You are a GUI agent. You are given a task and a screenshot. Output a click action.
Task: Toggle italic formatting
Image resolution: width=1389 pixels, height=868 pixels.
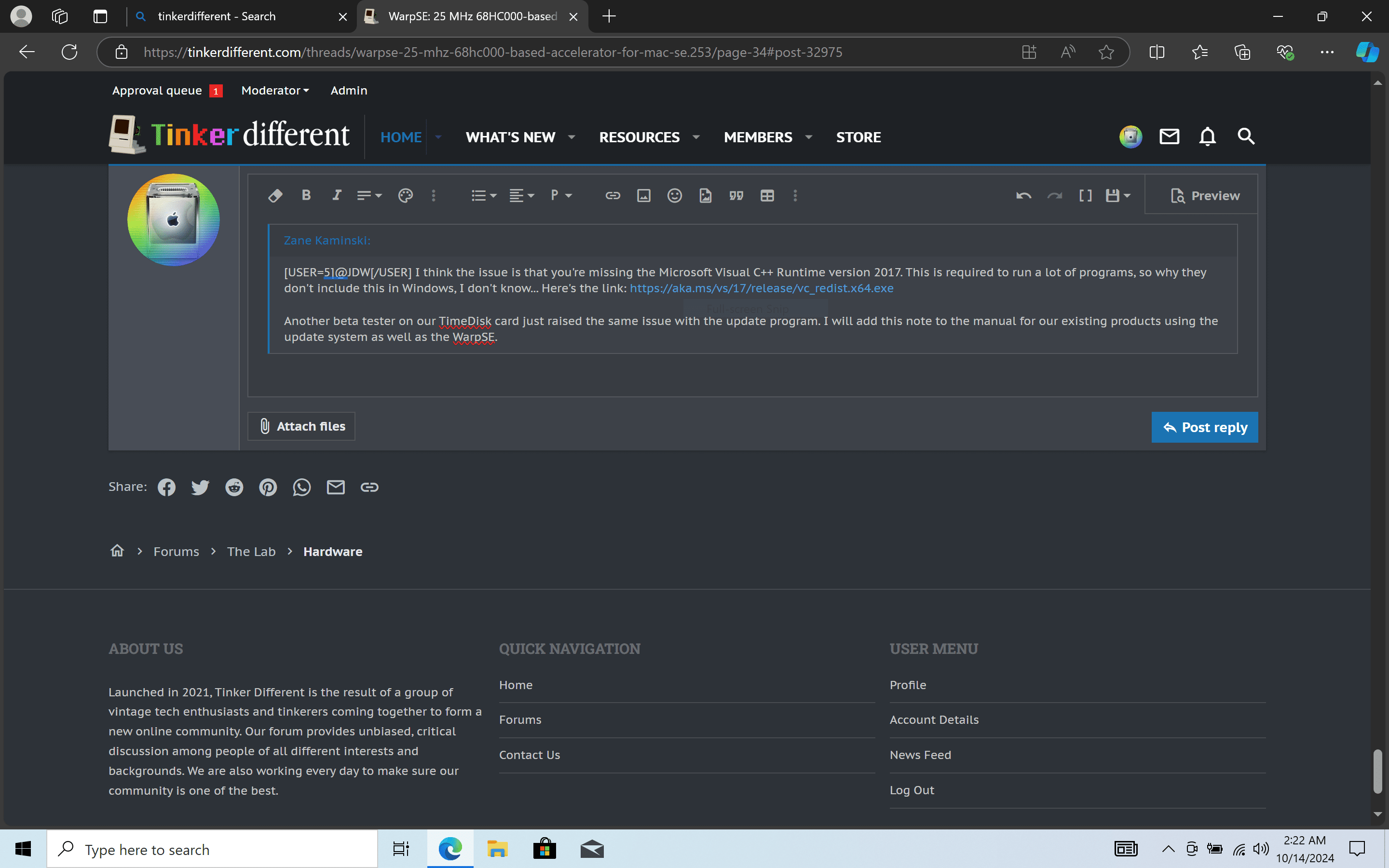(337, 196)
